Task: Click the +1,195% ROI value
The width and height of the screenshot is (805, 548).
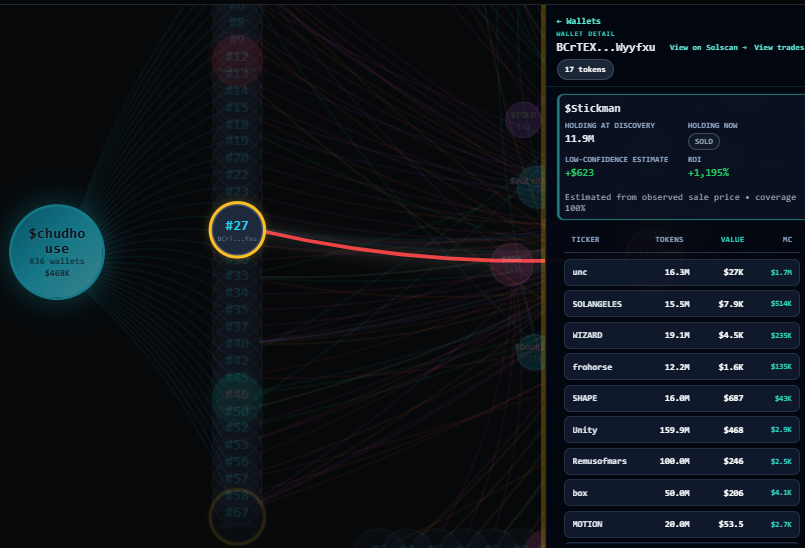Action: pyautogui.click(x=708, y=173)
